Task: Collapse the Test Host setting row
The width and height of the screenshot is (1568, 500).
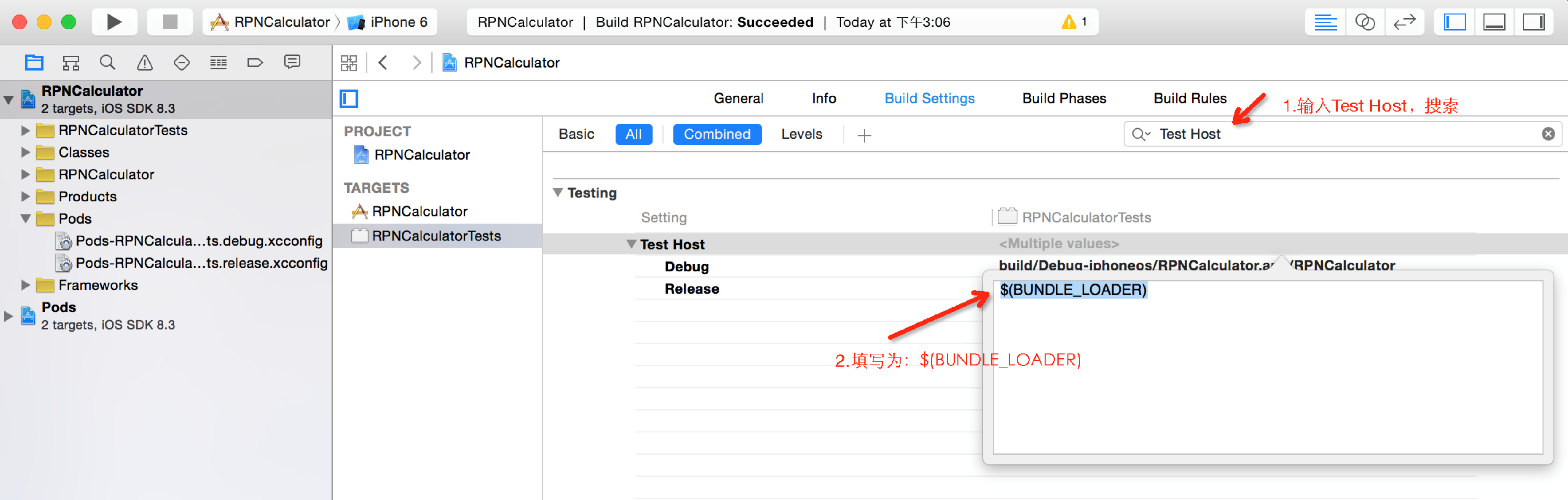Action: [631, 244]
